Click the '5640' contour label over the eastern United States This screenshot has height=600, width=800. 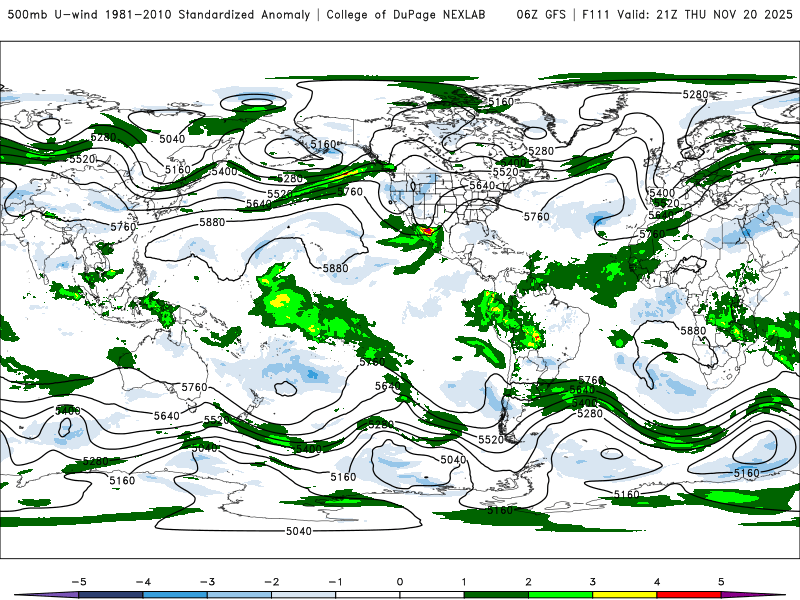pos(482,185)
